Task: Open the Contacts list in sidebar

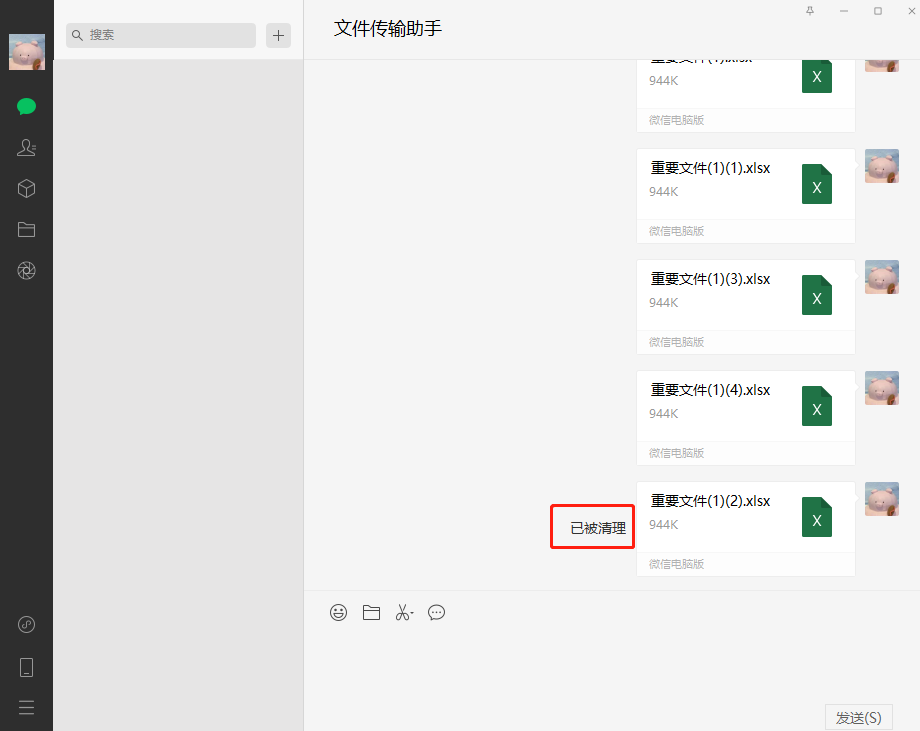Action: 27,148
